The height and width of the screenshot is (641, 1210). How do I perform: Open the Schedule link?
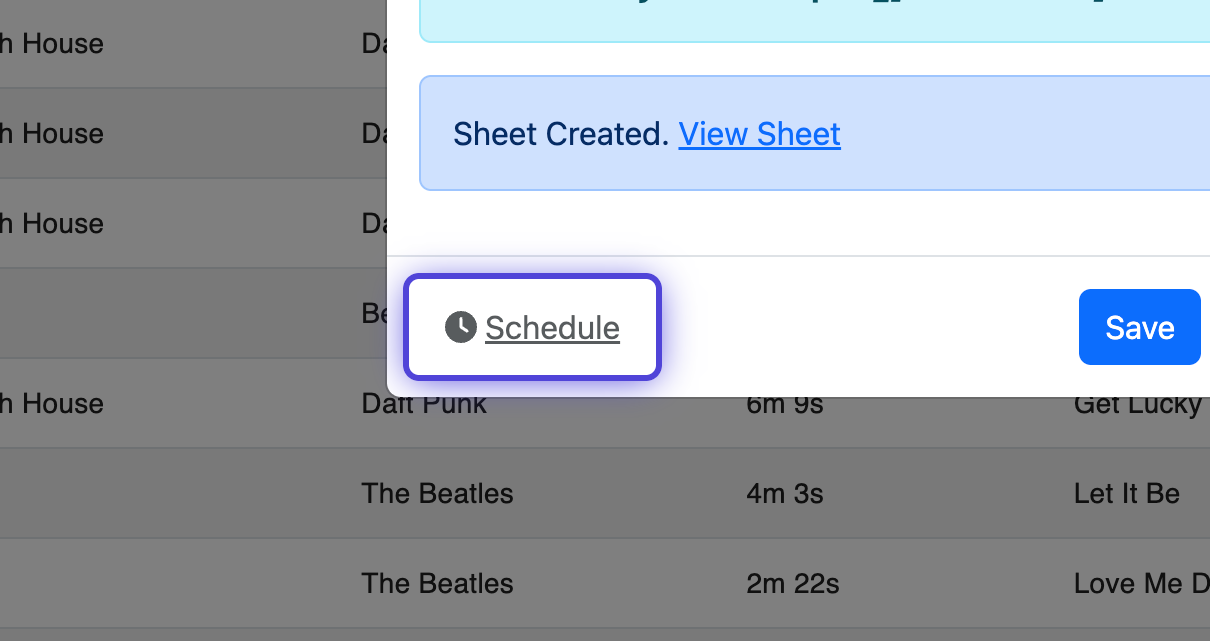[x=552, y=328]
